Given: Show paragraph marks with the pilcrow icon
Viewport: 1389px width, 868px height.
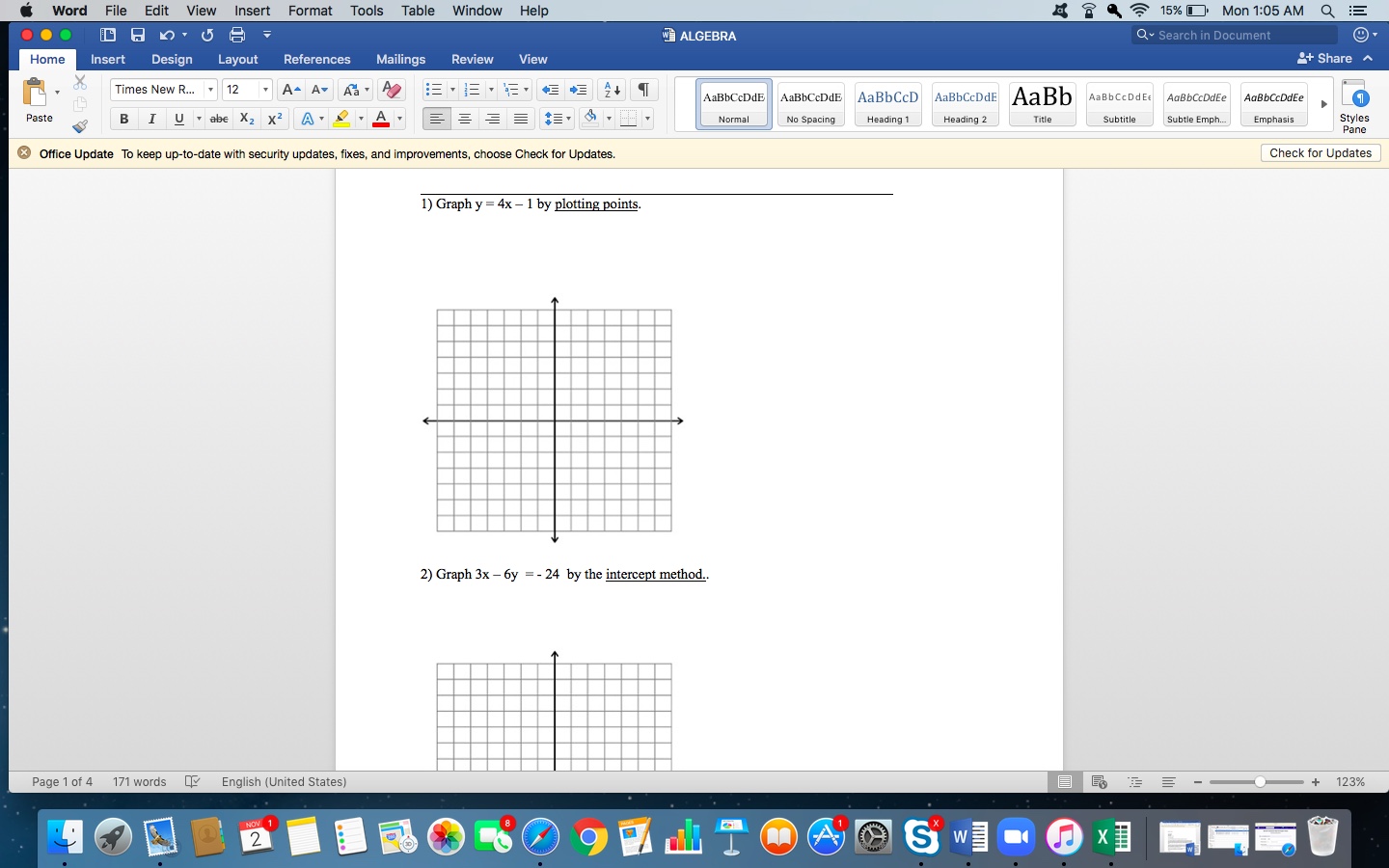Looking at the screenshot, I should (x=643, y=90).
